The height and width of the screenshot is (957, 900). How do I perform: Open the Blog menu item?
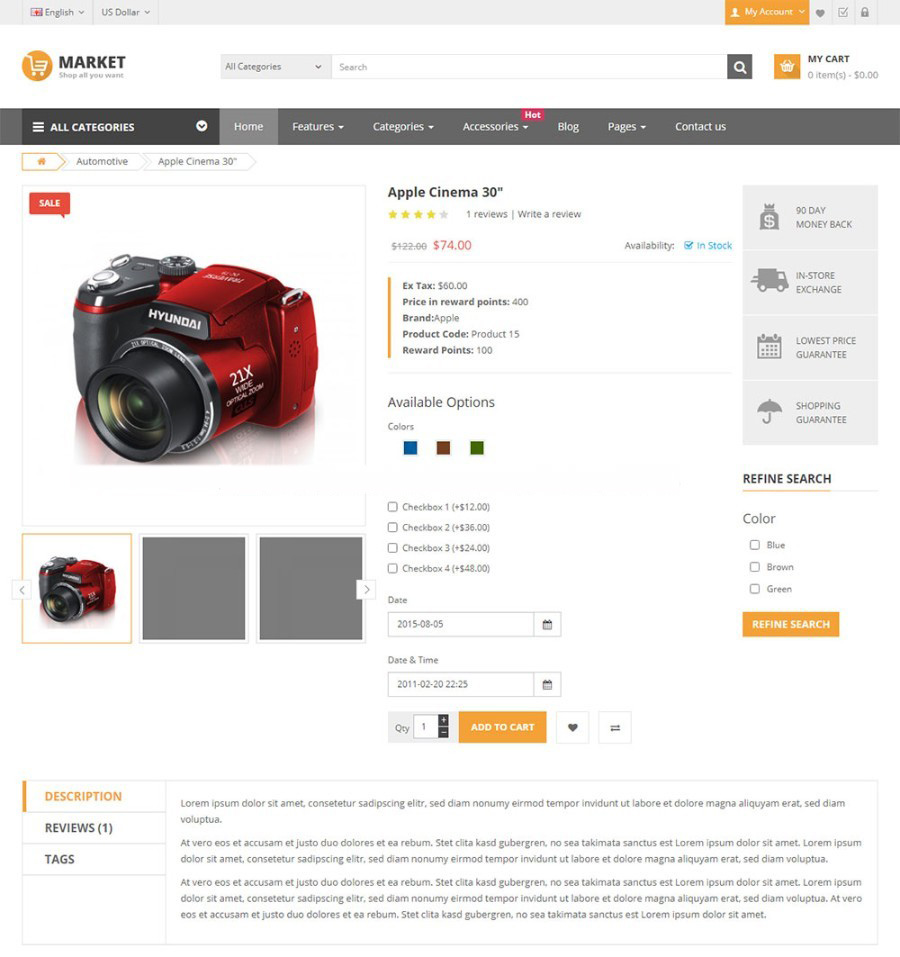tap(568, 127)
